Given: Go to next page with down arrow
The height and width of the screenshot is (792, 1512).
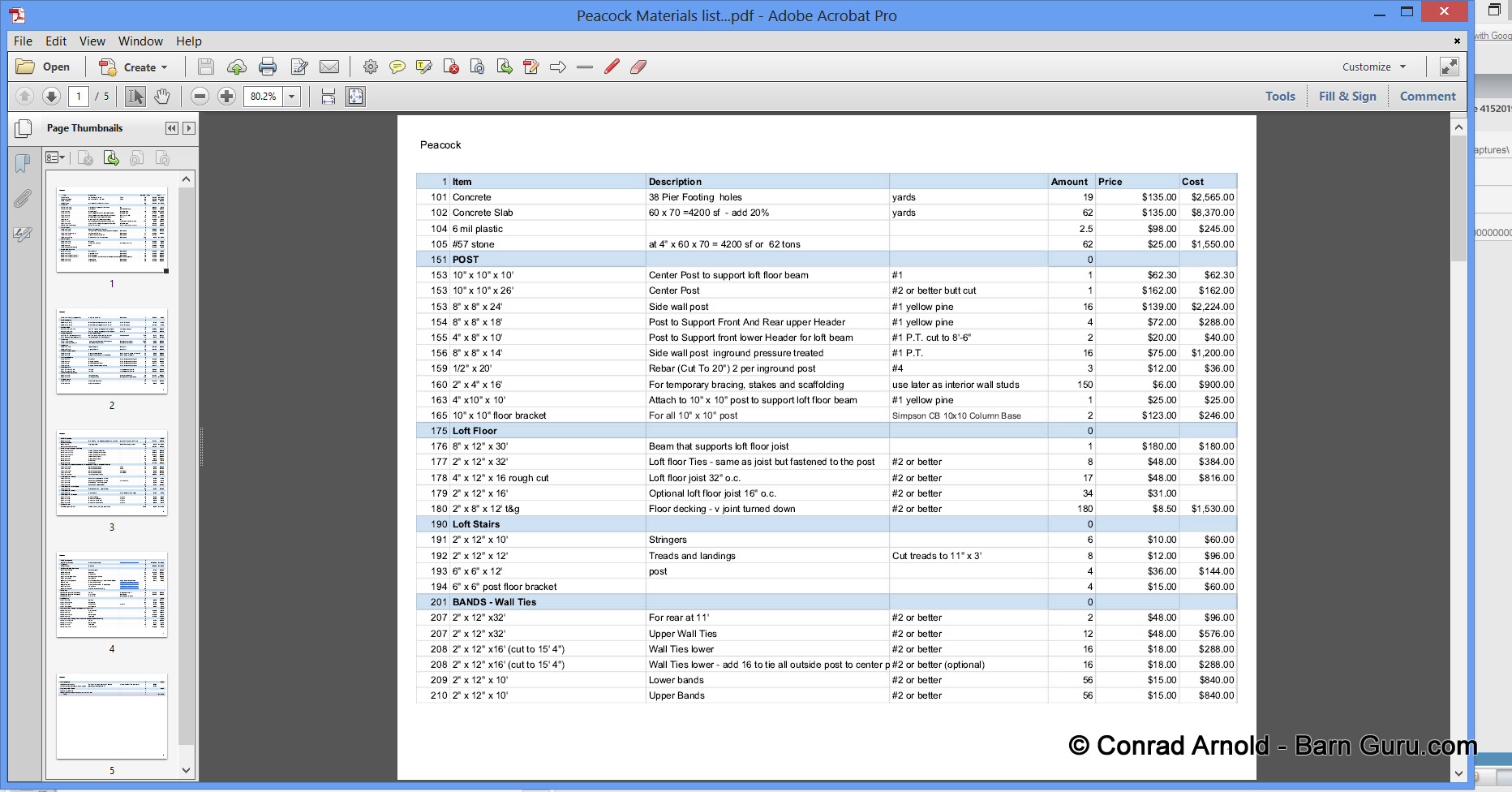Looking at the screenshot, I should tap(51, 97).
